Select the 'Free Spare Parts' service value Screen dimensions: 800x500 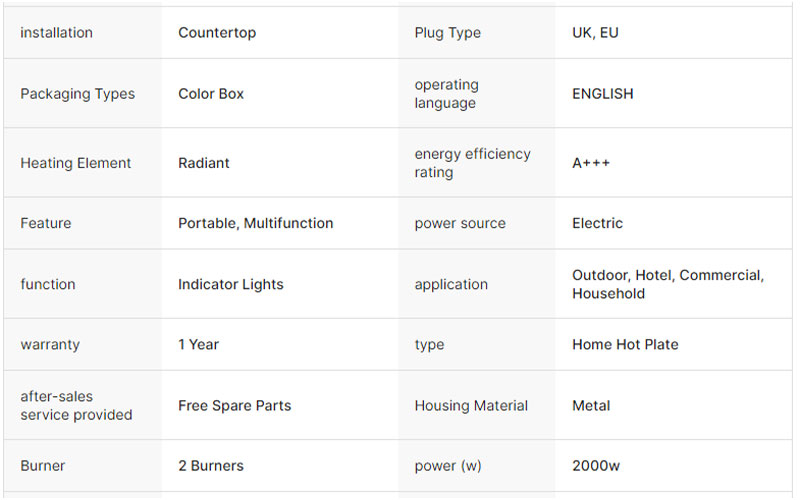click(235, 406)
